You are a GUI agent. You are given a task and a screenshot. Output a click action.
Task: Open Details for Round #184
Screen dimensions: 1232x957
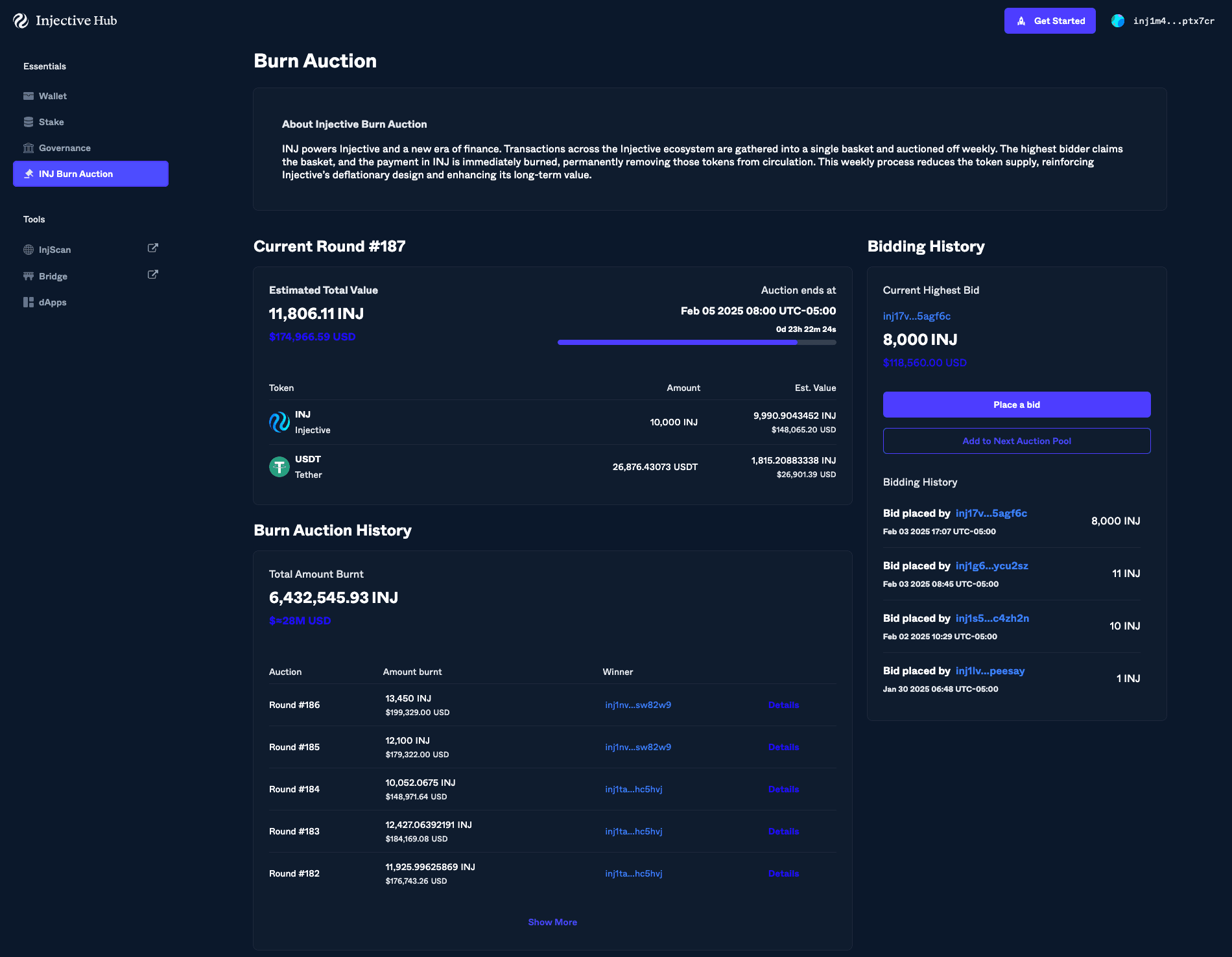pyautogui.click(x=783, y=789)
